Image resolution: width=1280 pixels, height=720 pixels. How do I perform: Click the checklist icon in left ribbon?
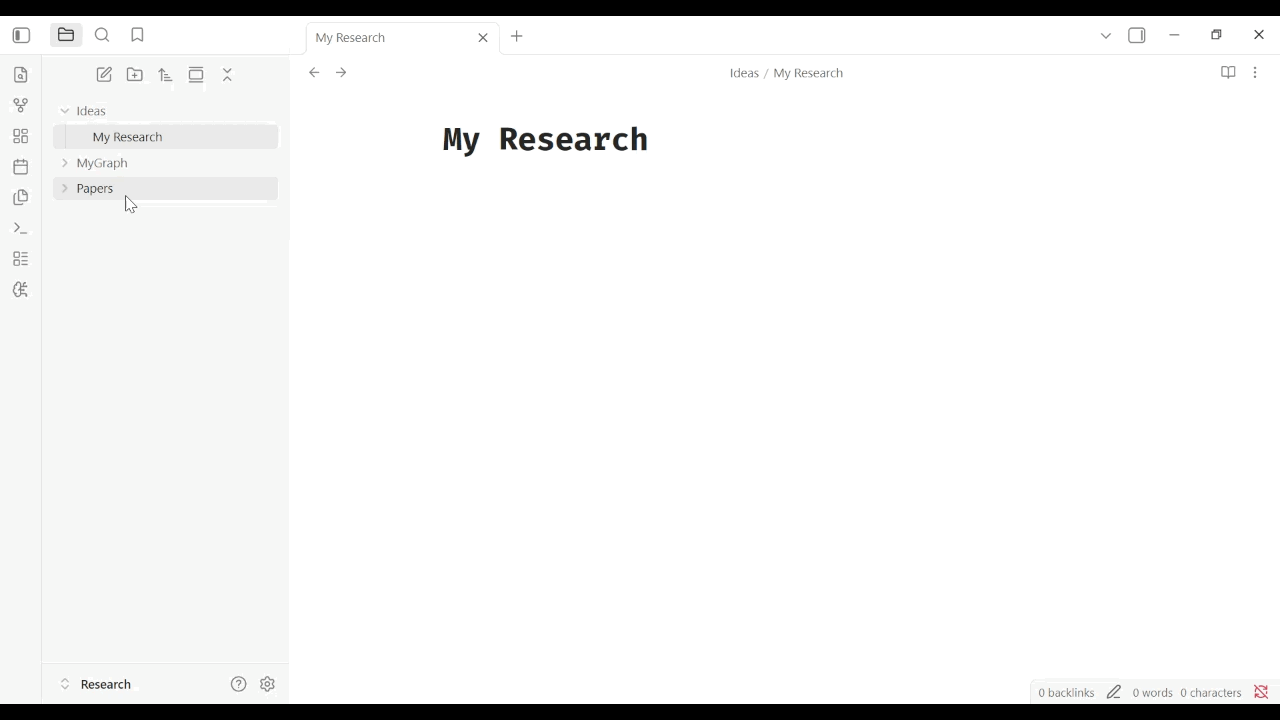click(21, 259)
